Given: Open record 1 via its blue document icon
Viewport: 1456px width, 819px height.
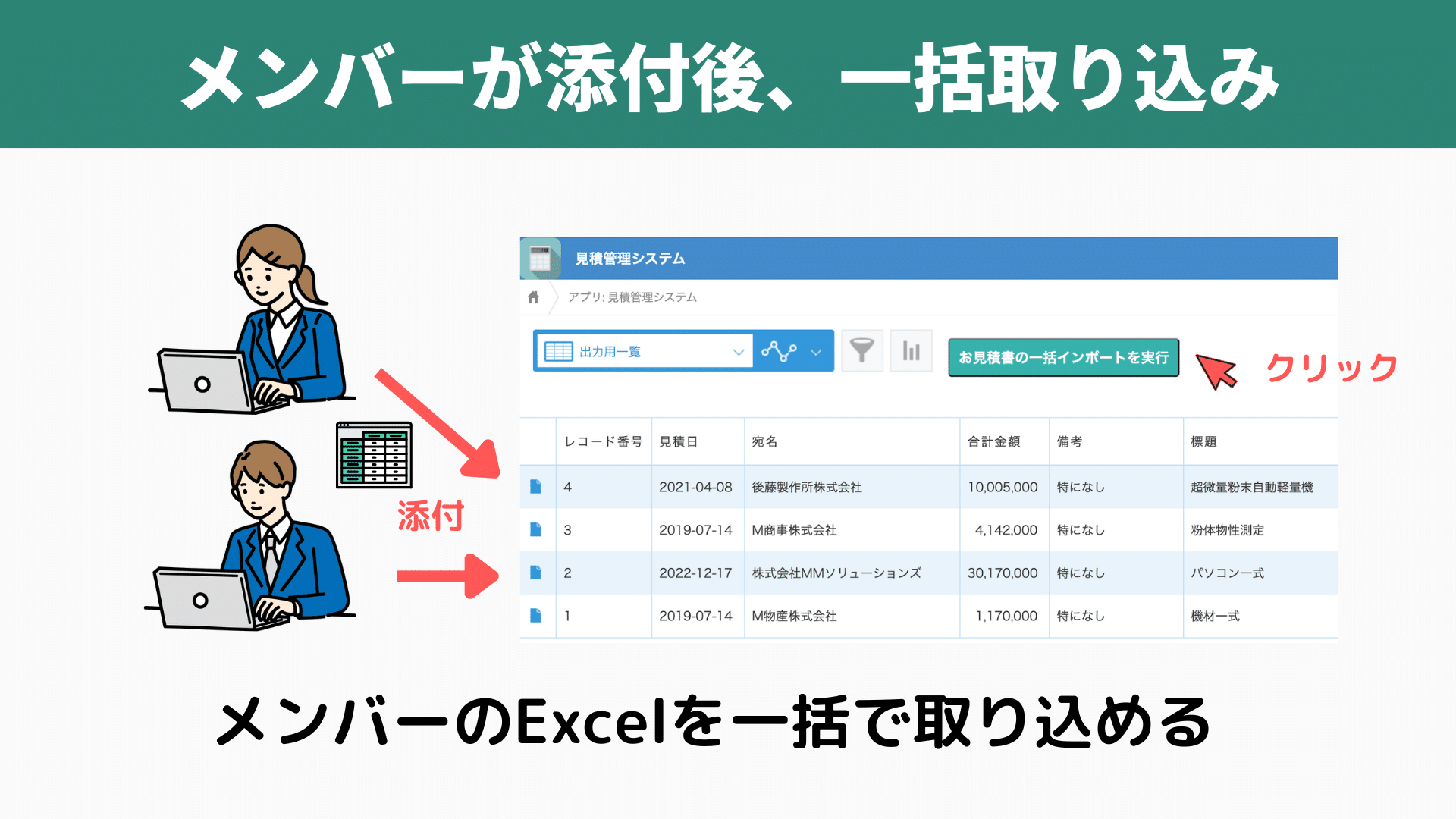Looking at the screenshot, I should click(x=537, y=616).
